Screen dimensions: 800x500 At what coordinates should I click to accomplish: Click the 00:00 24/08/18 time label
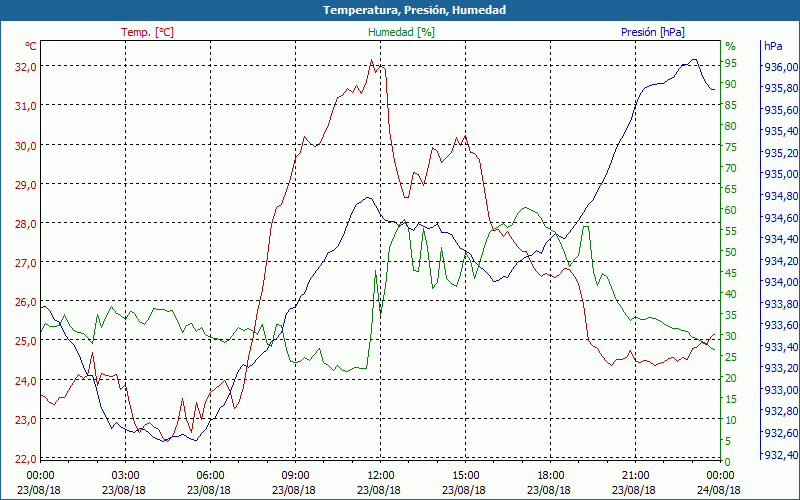point(720,483)
